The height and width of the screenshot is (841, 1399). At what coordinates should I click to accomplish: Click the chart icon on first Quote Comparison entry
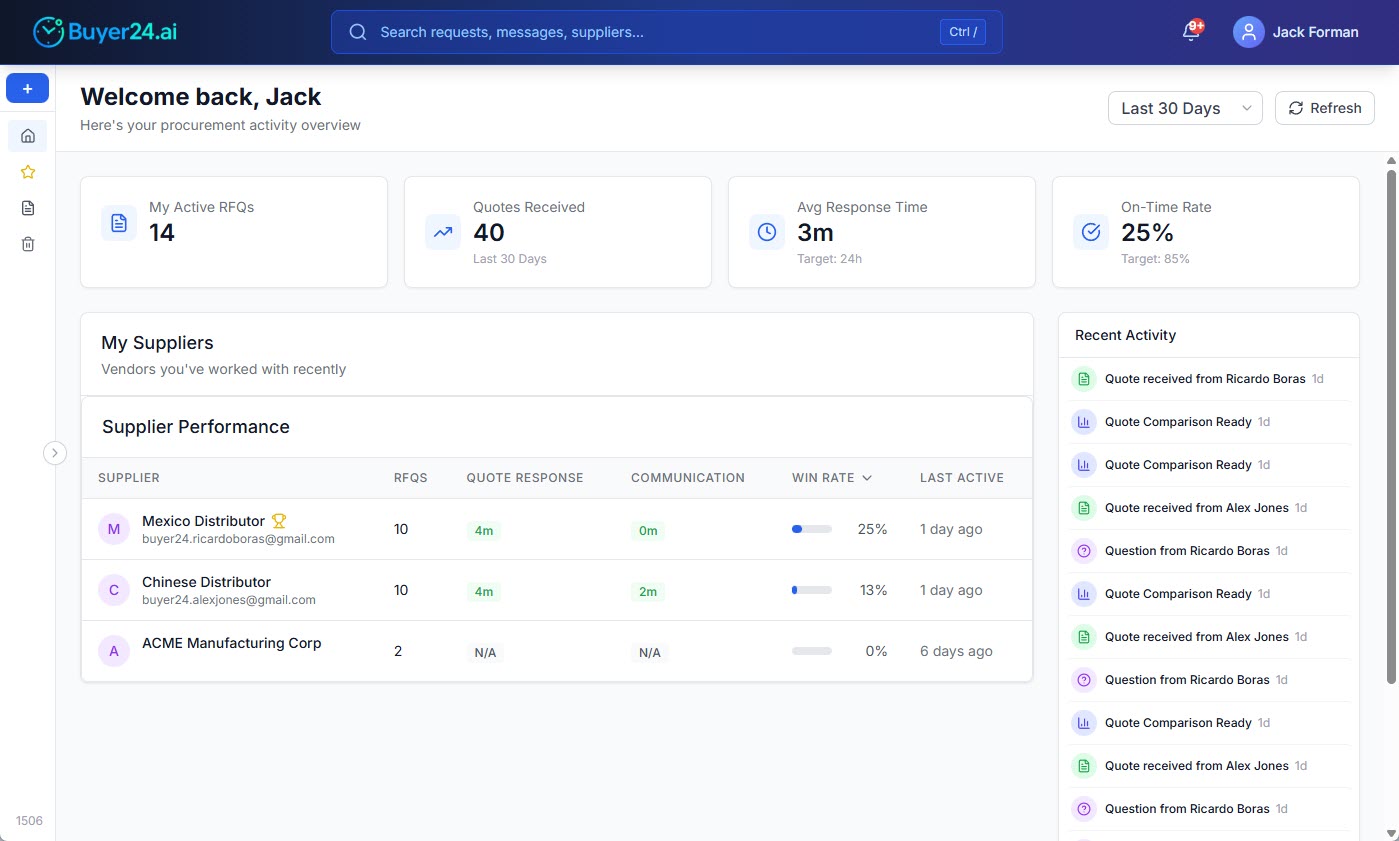click(x=1084, y=421)
